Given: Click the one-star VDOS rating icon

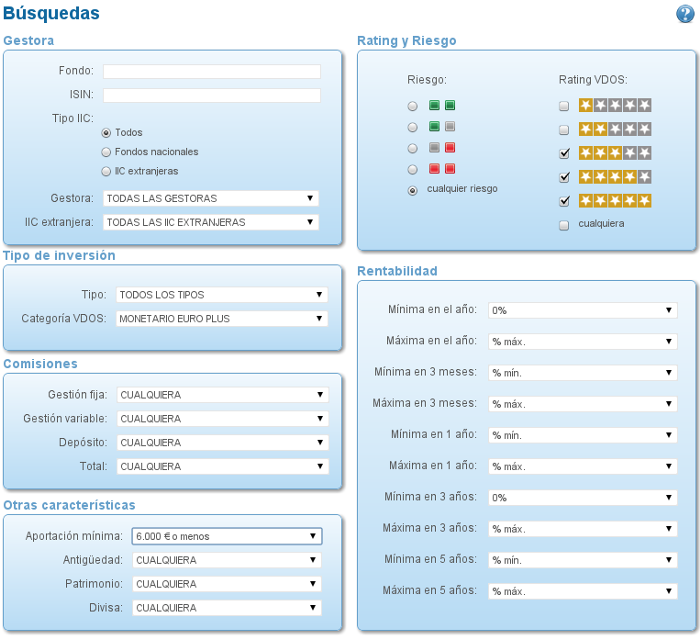Looking at the screenshot, I should click(x=615, y=105).
